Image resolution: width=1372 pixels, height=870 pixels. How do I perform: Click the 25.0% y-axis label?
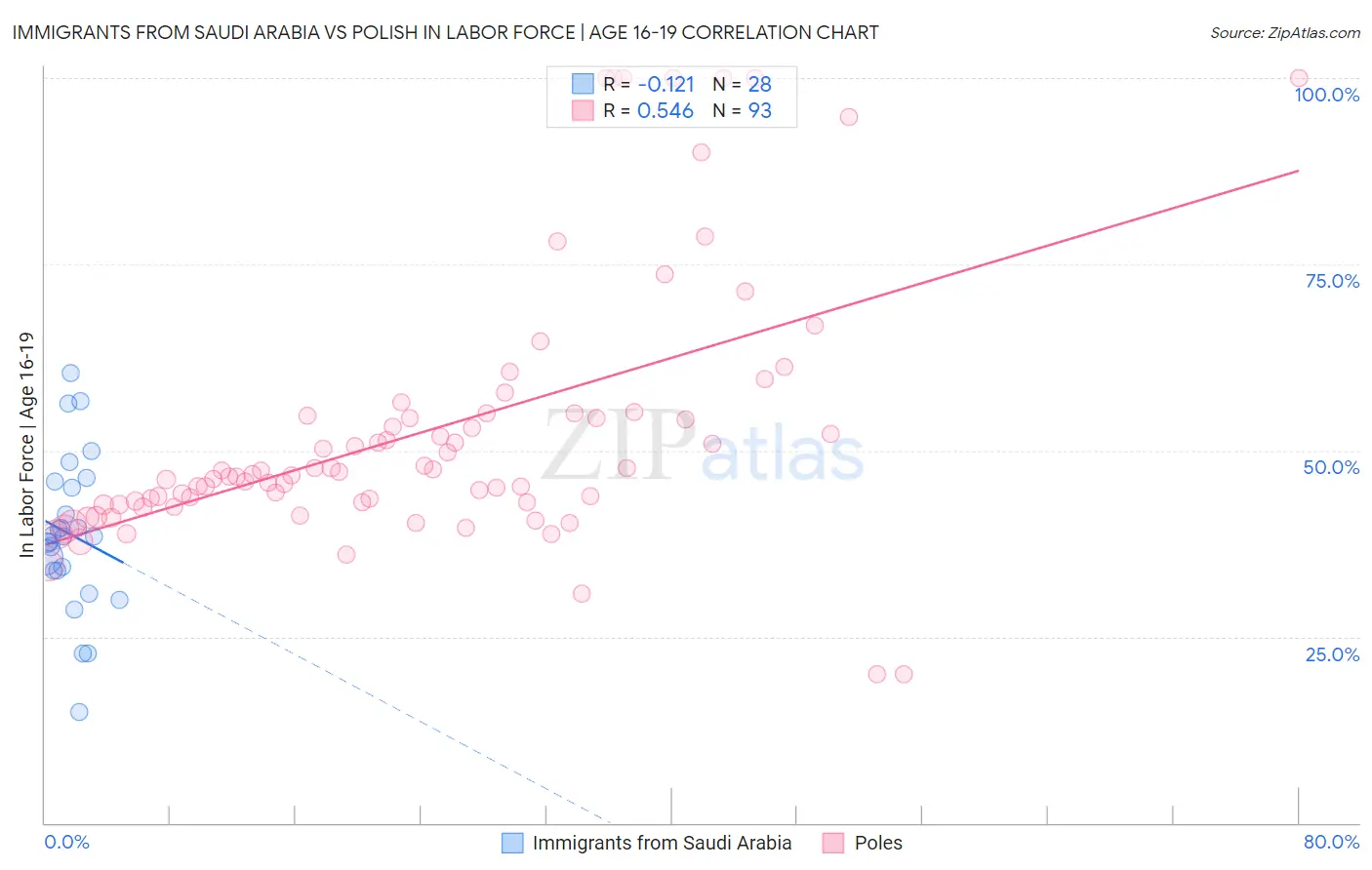1332,654
